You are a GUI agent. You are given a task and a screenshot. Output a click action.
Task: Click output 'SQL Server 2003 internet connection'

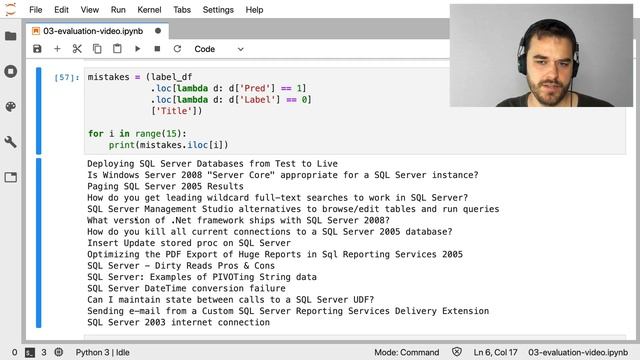[x=178, y=322]
